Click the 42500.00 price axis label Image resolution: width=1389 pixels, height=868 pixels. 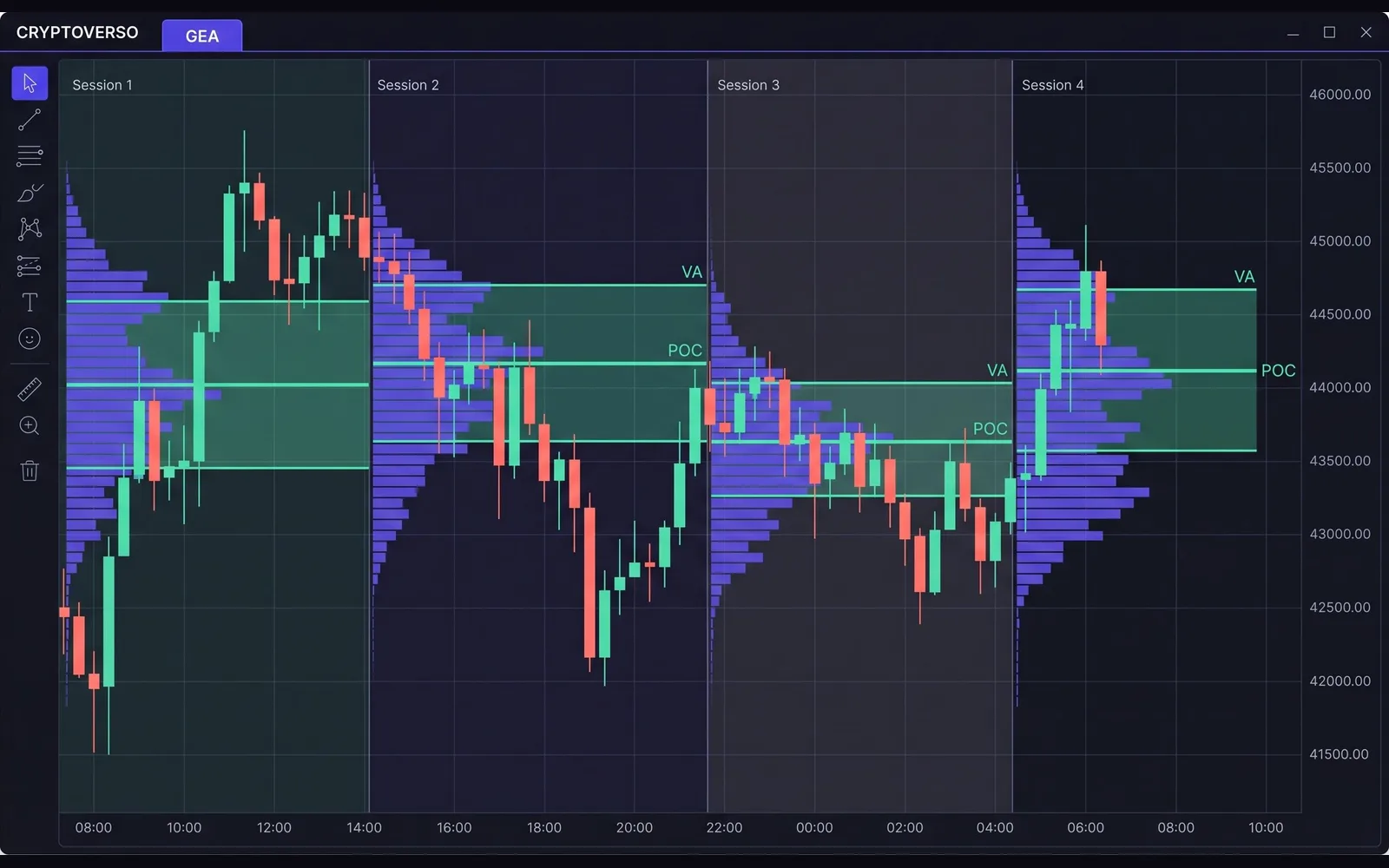tap(1340, 608)
